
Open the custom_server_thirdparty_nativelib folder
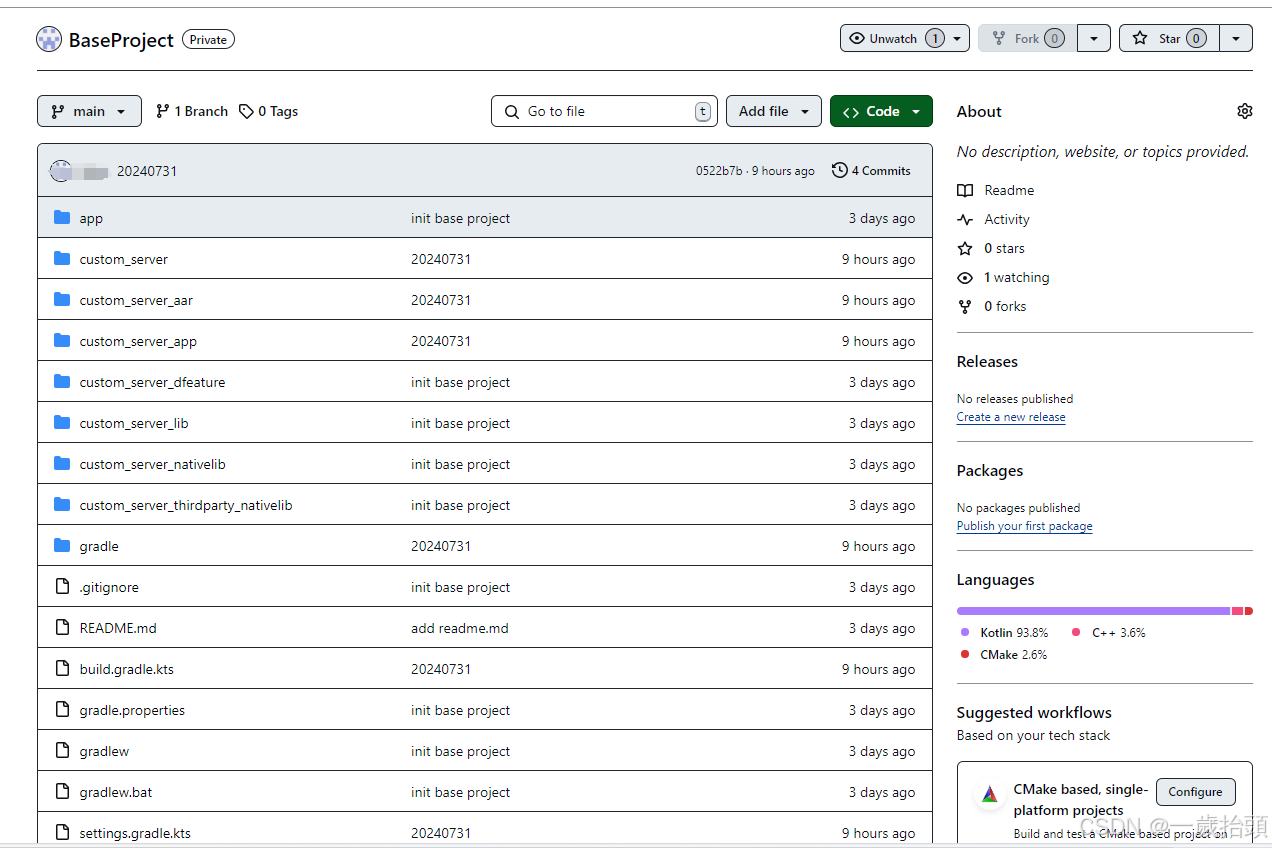pos(186,505)
